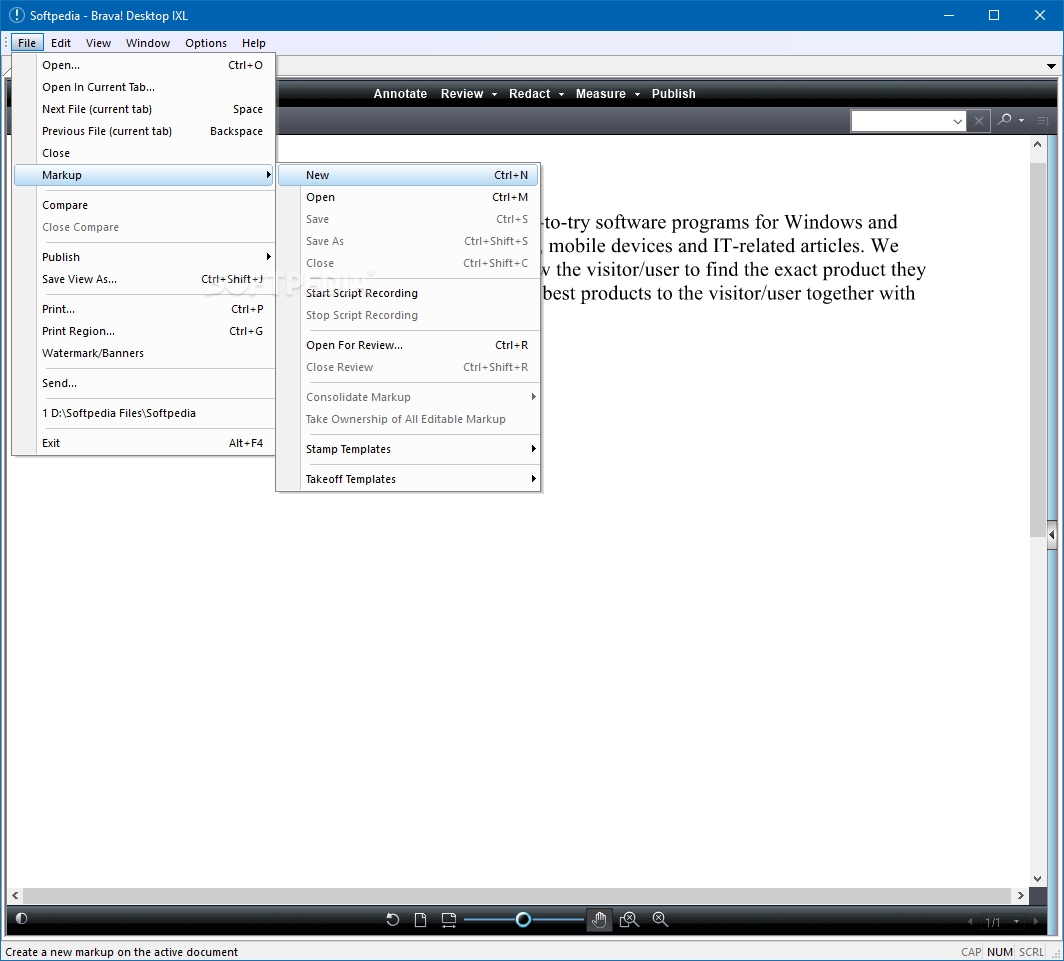Viewport: 1064px width, 961px height.
Task: Open the tab list dropdown arrow at top right
Action: click(1051, 67)
